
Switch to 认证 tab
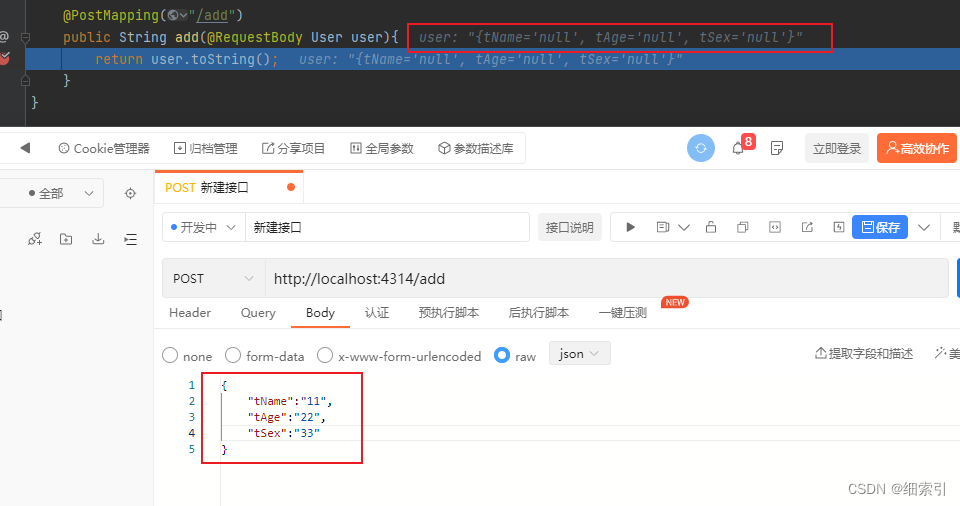click(377, 312)
